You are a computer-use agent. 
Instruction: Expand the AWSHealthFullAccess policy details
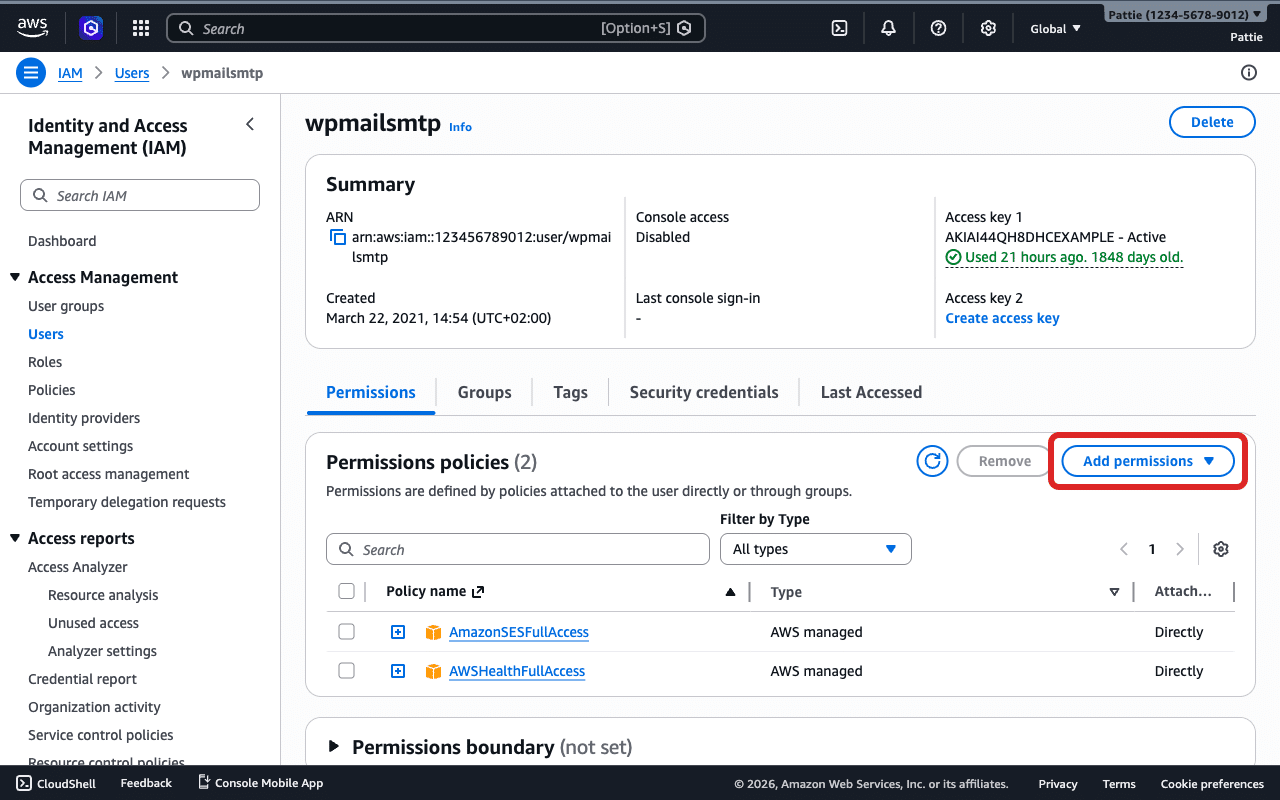point(398,671)
